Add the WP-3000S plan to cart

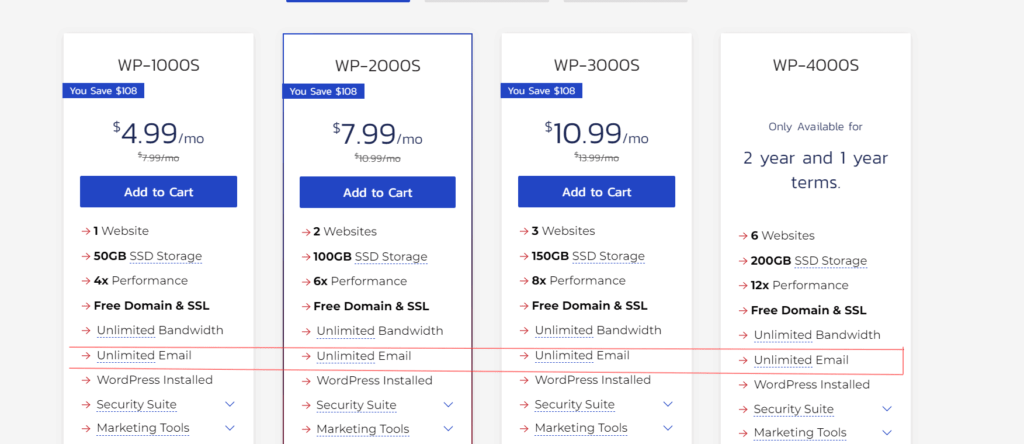[596, 192]
